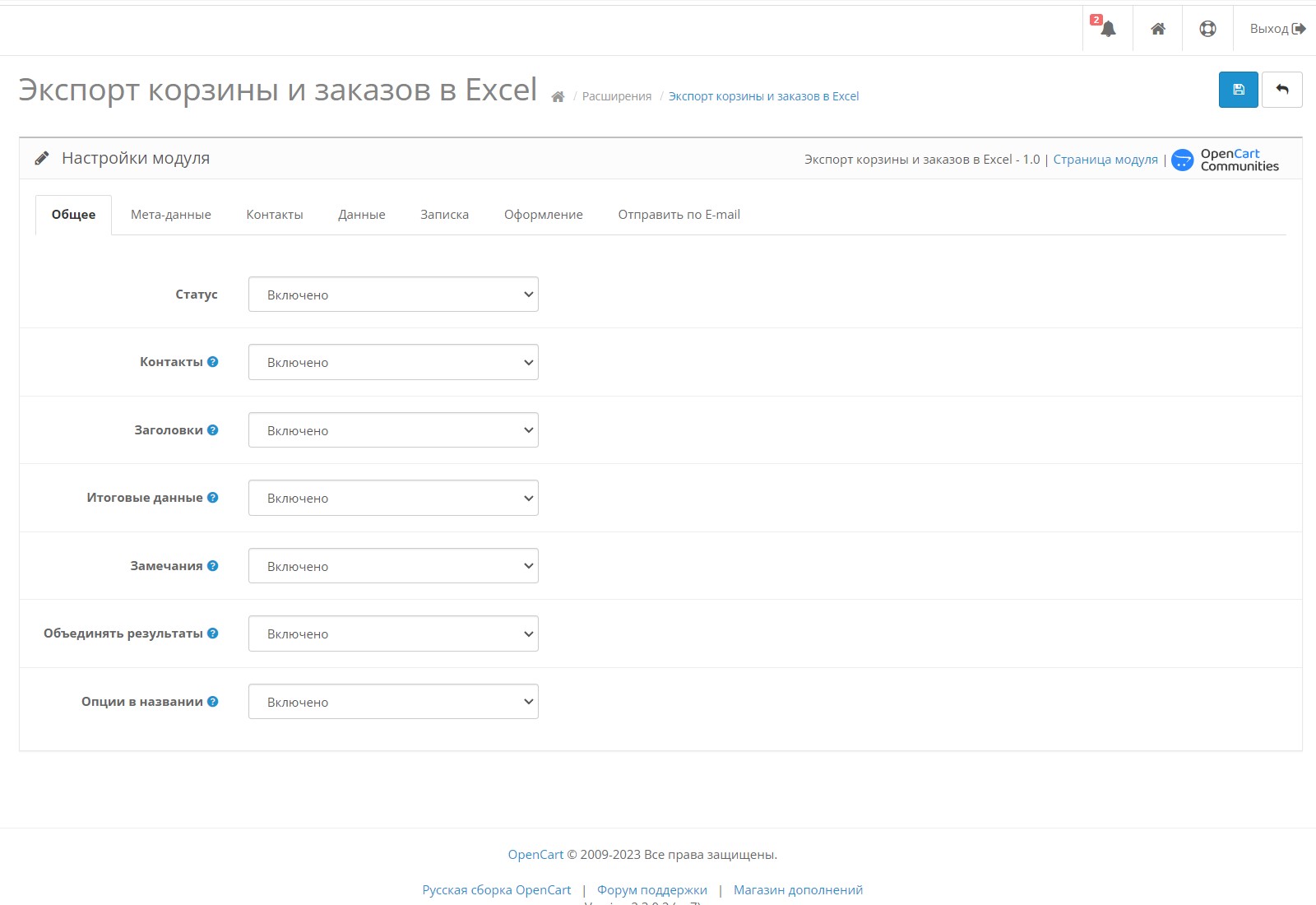1316x905 pixels.
Task: Open the Форум поддержки link
Action: (x=652, y=890)
